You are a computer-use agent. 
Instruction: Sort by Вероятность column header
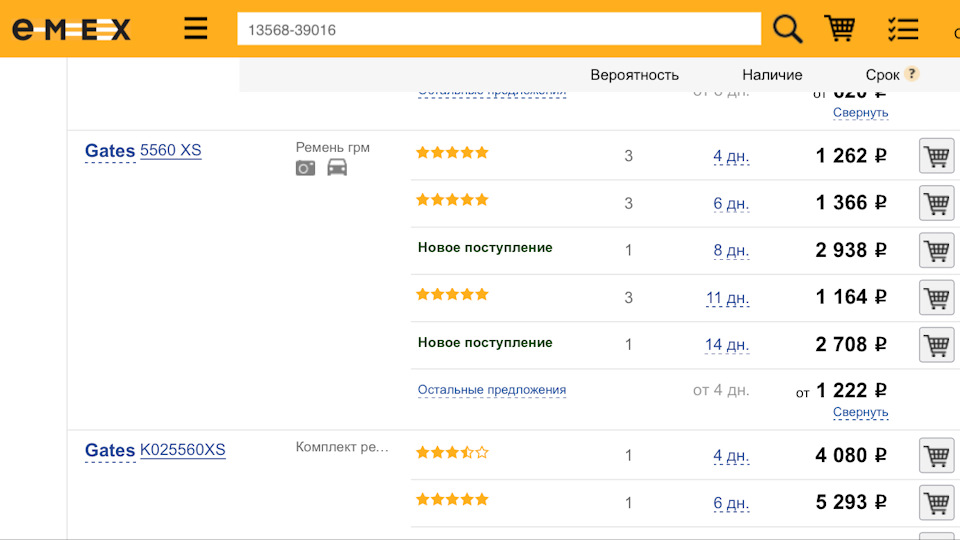point(634,75)
